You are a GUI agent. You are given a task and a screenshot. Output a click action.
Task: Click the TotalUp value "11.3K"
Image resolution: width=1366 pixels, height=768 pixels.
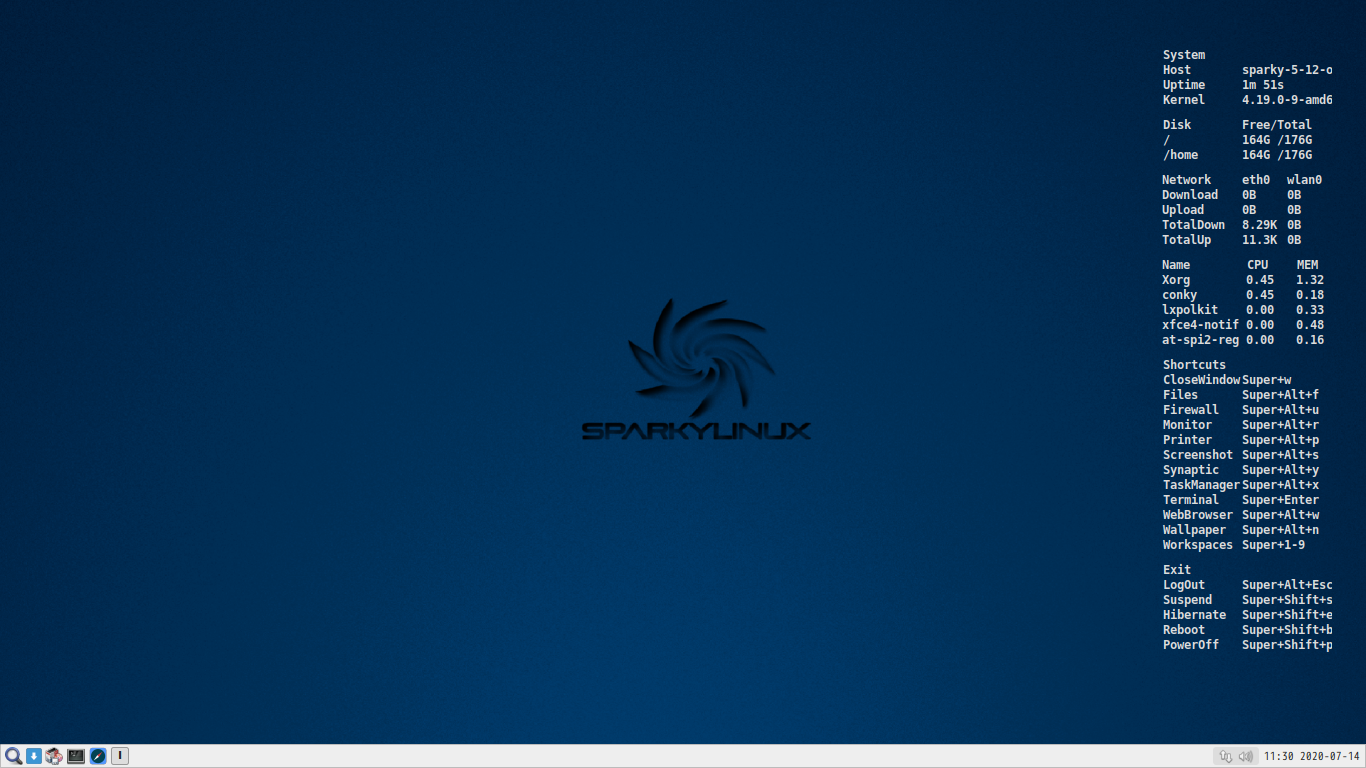click(1259, 240)
